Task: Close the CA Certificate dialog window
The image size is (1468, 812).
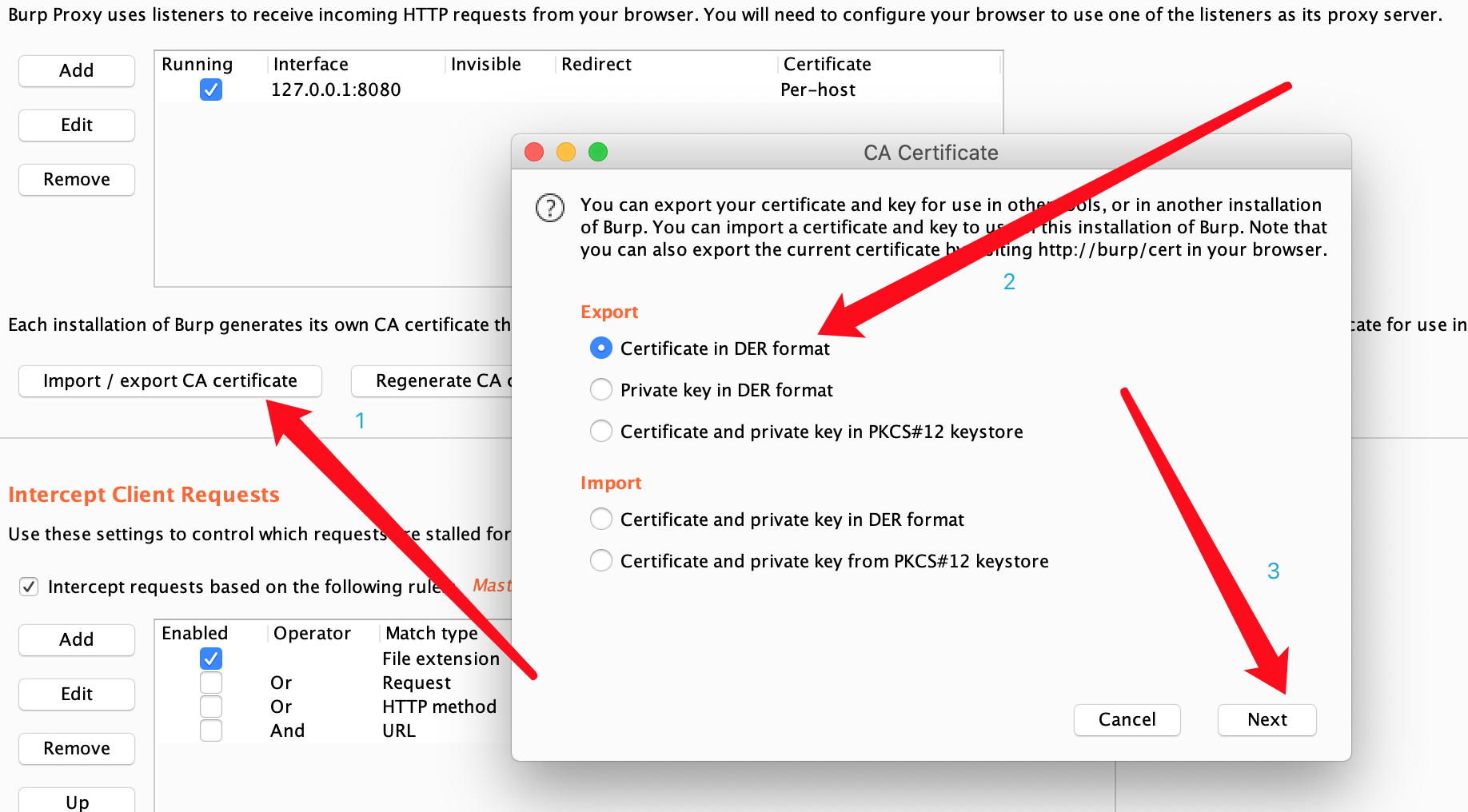Action: [534, 152]
